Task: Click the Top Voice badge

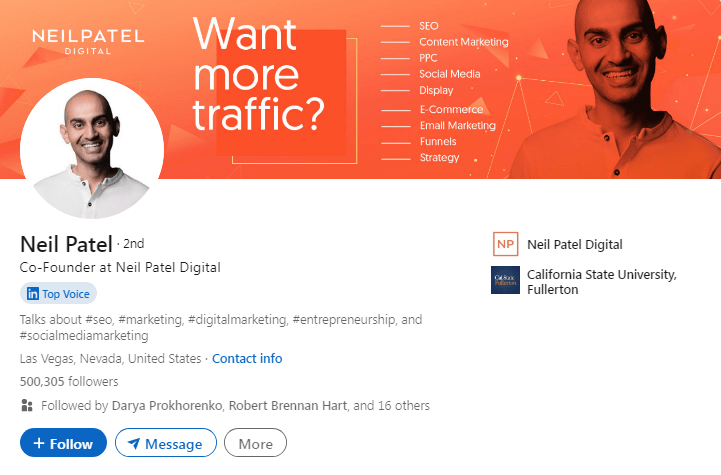Action: 58,294
